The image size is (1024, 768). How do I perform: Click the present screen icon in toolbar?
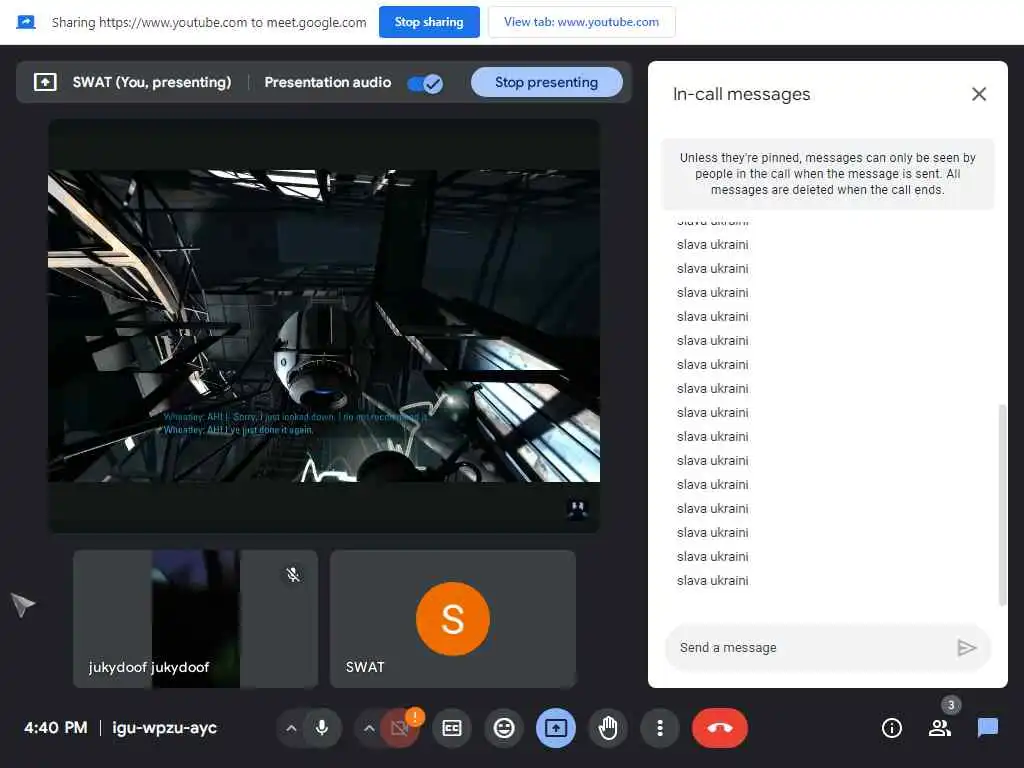pyautogui.click(x=556, y=728)
